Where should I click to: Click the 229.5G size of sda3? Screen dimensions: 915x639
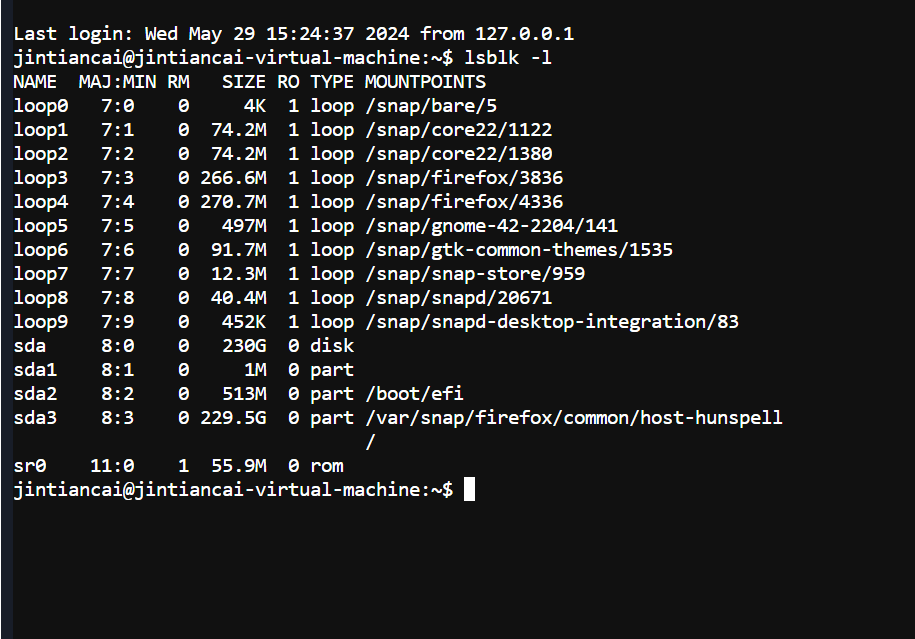(x=233, y=418)
